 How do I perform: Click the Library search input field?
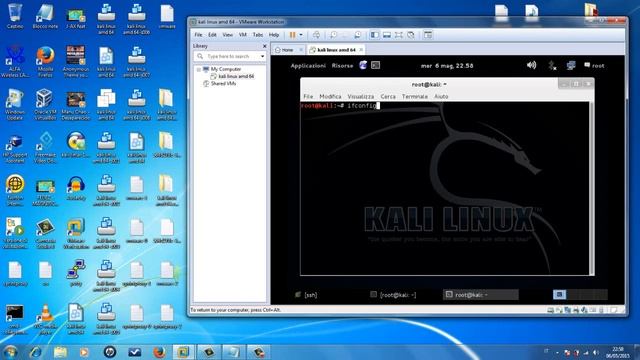coord(230,56)
